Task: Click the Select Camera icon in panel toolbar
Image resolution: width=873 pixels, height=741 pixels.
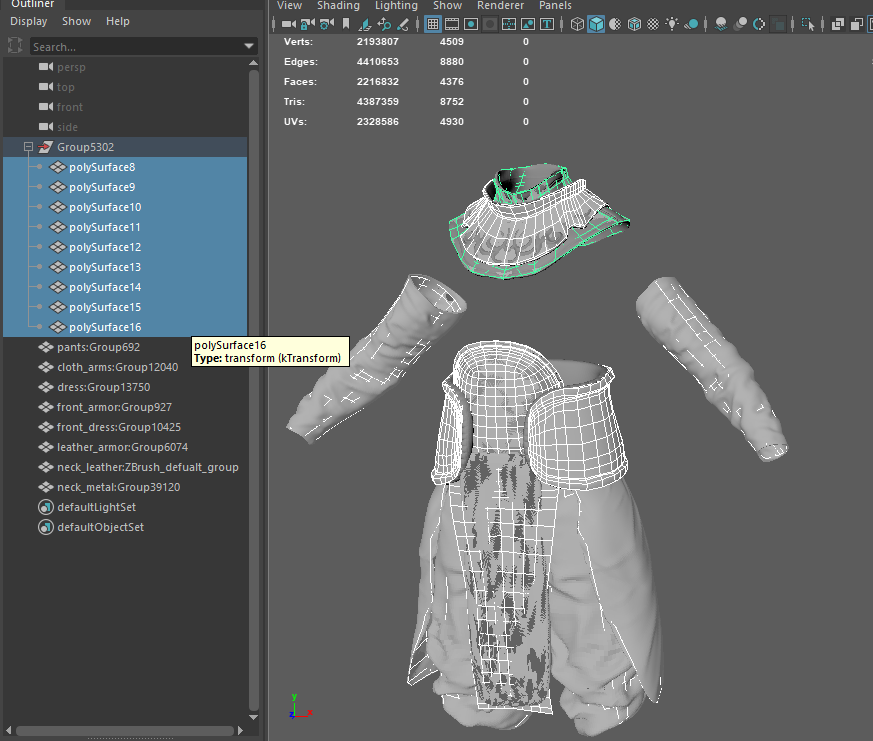Action: pos(288,24)
